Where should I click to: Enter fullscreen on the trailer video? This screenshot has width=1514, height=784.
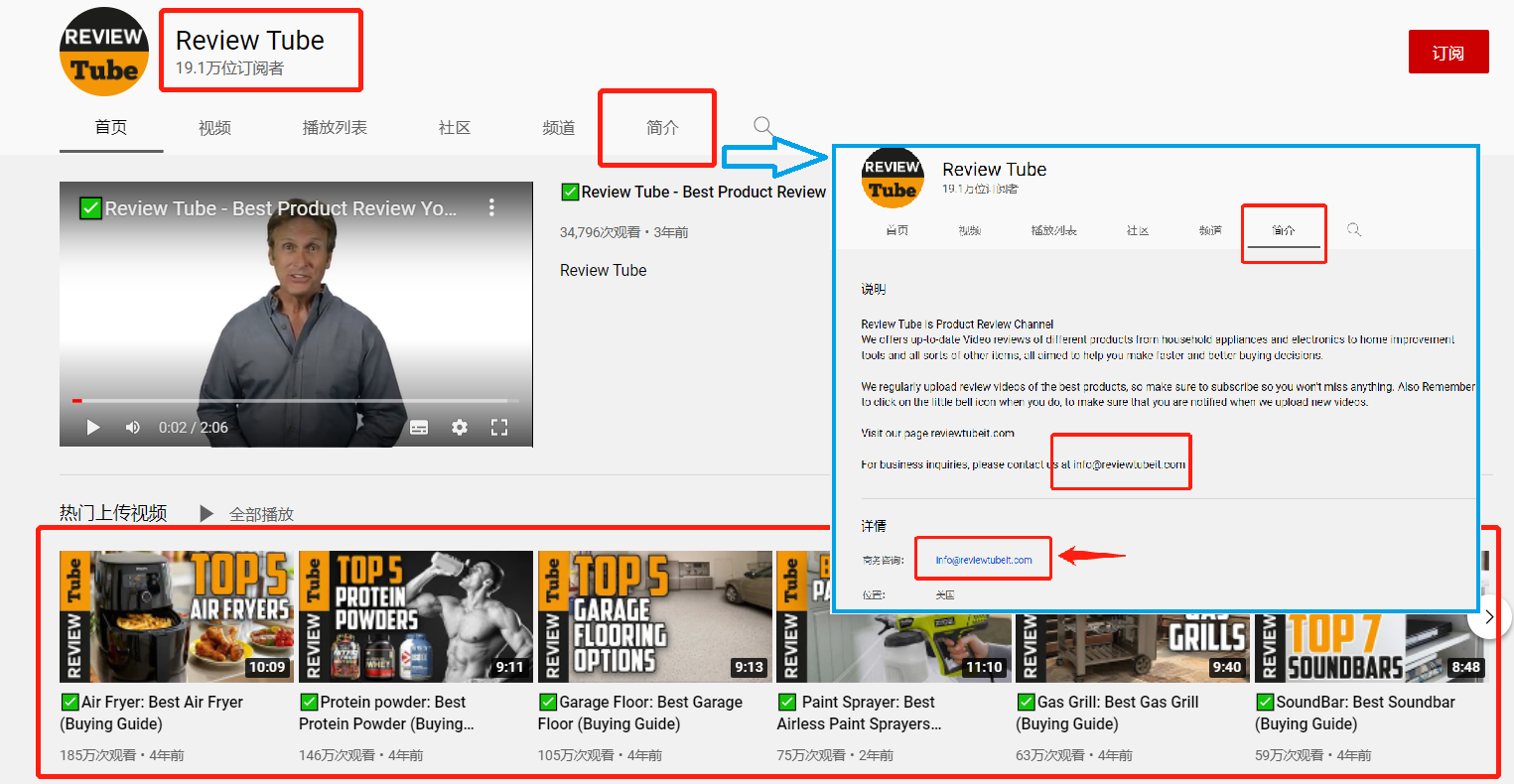coord(499,427)
